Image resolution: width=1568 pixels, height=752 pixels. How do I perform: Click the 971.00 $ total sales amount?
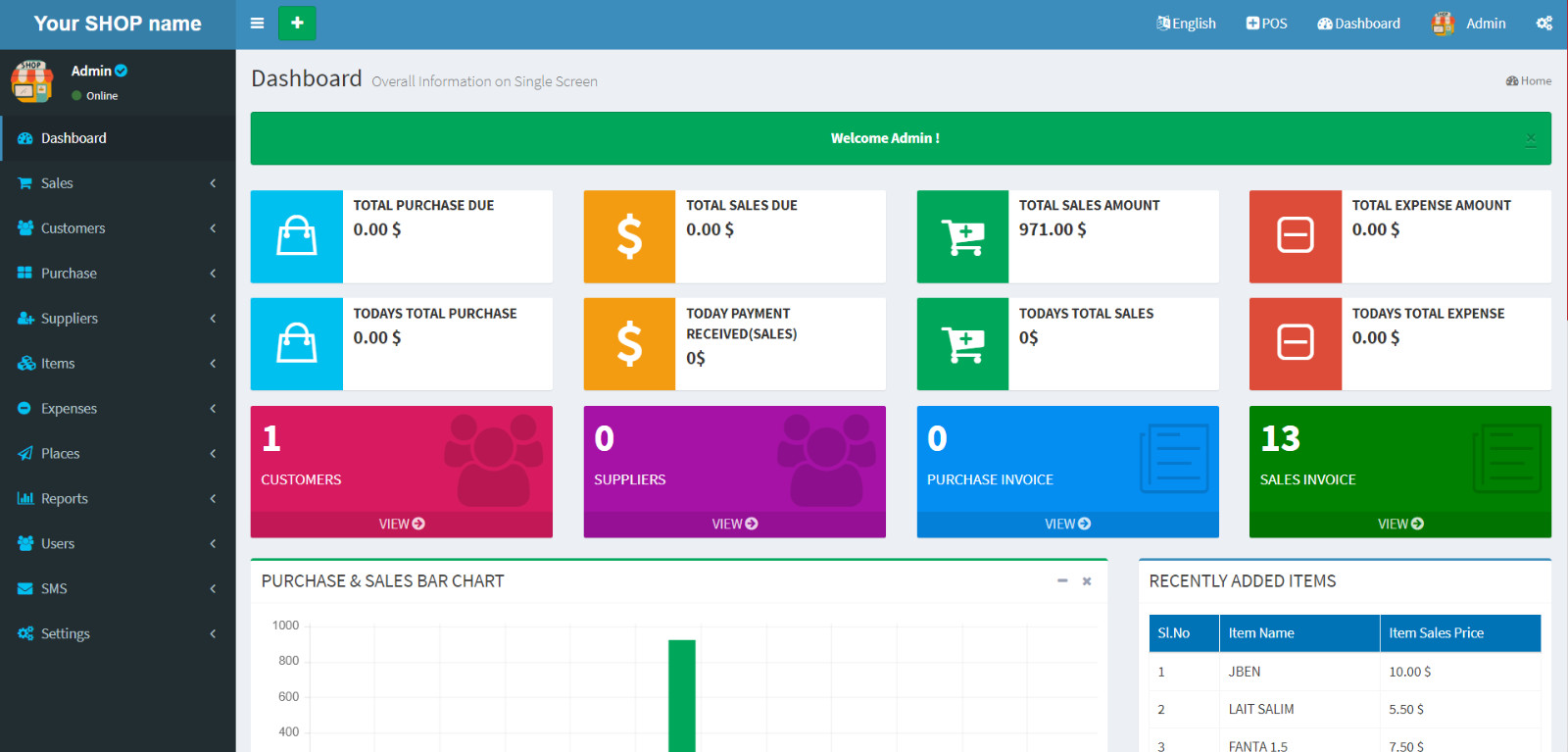point(1053,229)
